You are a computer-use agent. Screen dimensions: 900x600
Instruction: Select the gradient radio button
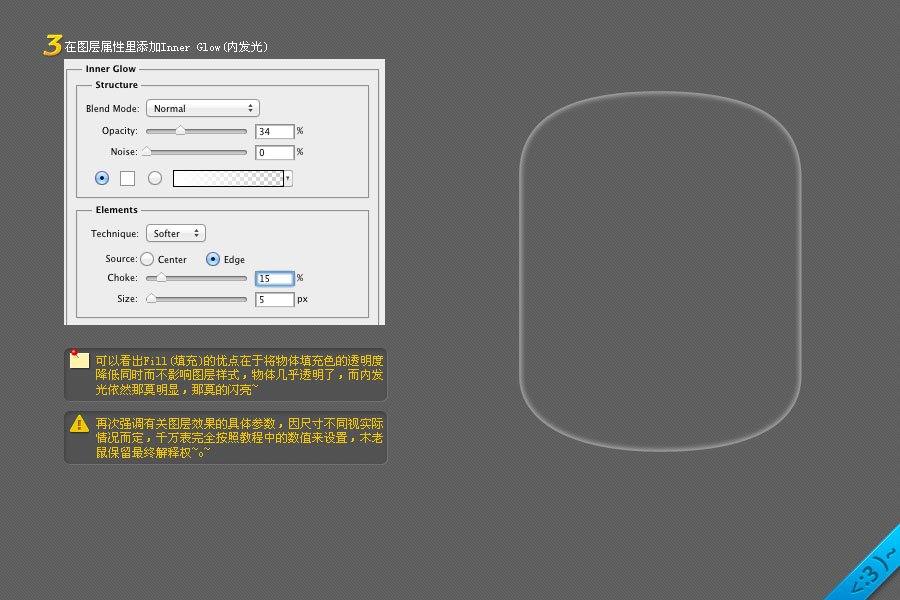click(155, 178)
